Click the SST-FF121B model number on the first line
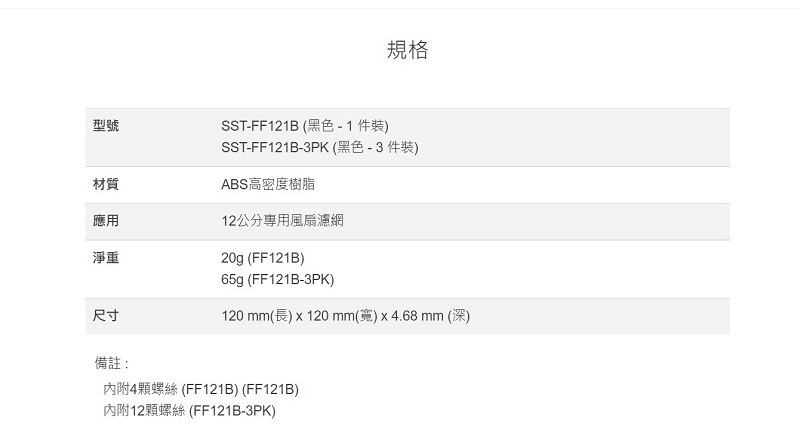Viewport: 800px width, 437px height. [259, 126]
